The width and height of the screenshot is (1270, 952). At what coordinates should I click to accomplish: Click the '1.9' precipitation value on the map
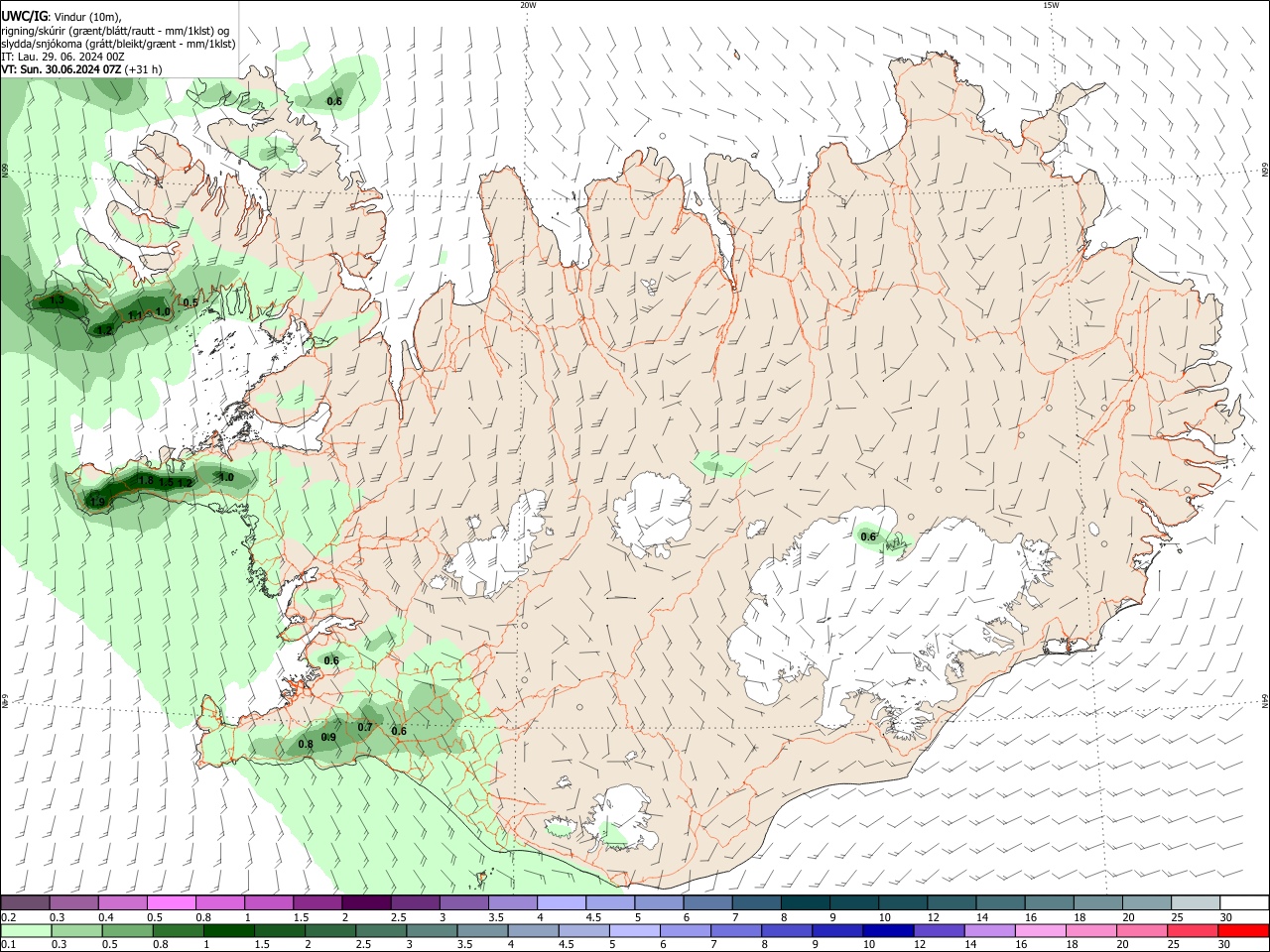pos(97,503)
